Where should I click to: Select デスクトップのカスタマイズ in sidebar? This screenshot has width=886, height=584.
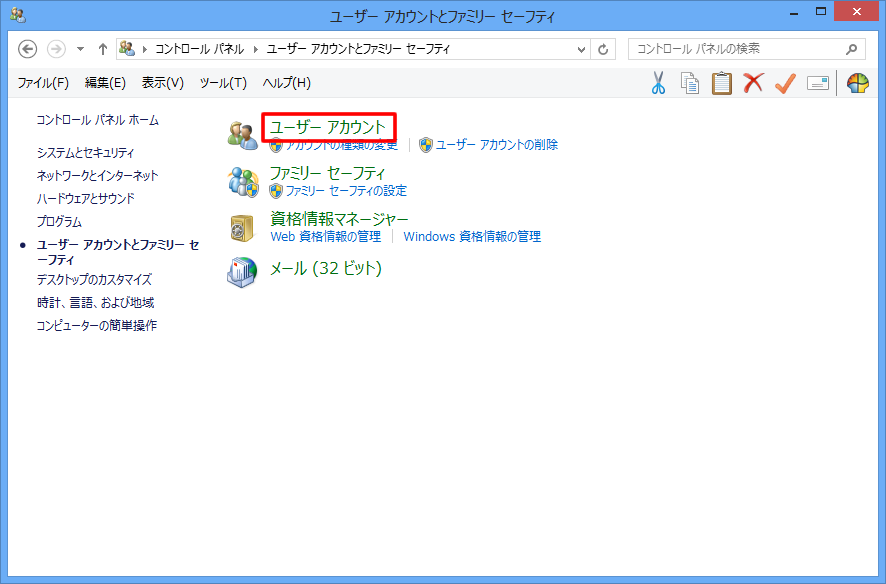point(94,280)
